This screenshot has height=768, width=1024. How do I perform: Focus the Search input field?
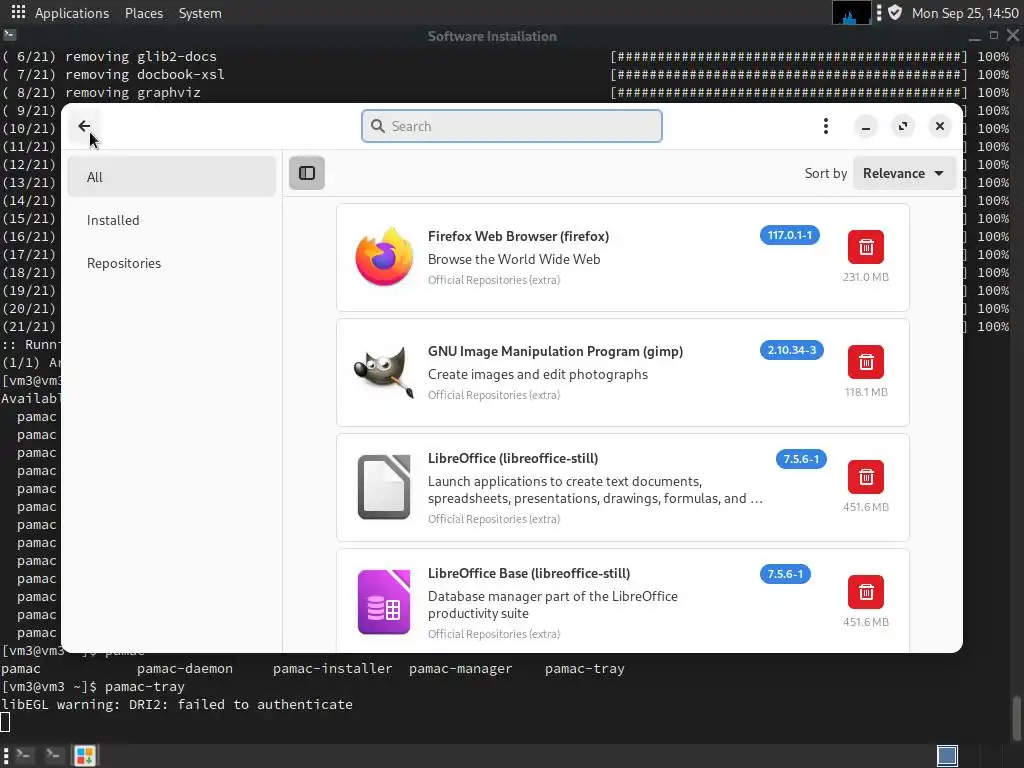(x=512, y=126)
